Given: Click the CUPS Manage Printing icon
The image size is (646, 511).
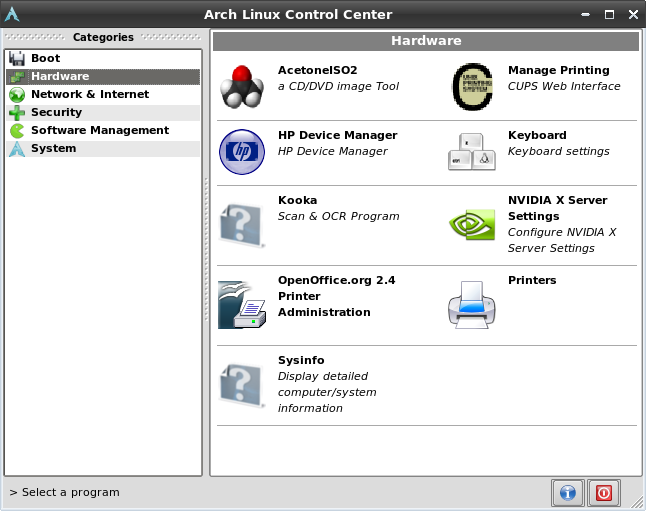Looking at the screenshot, I should tap(472, 87).
